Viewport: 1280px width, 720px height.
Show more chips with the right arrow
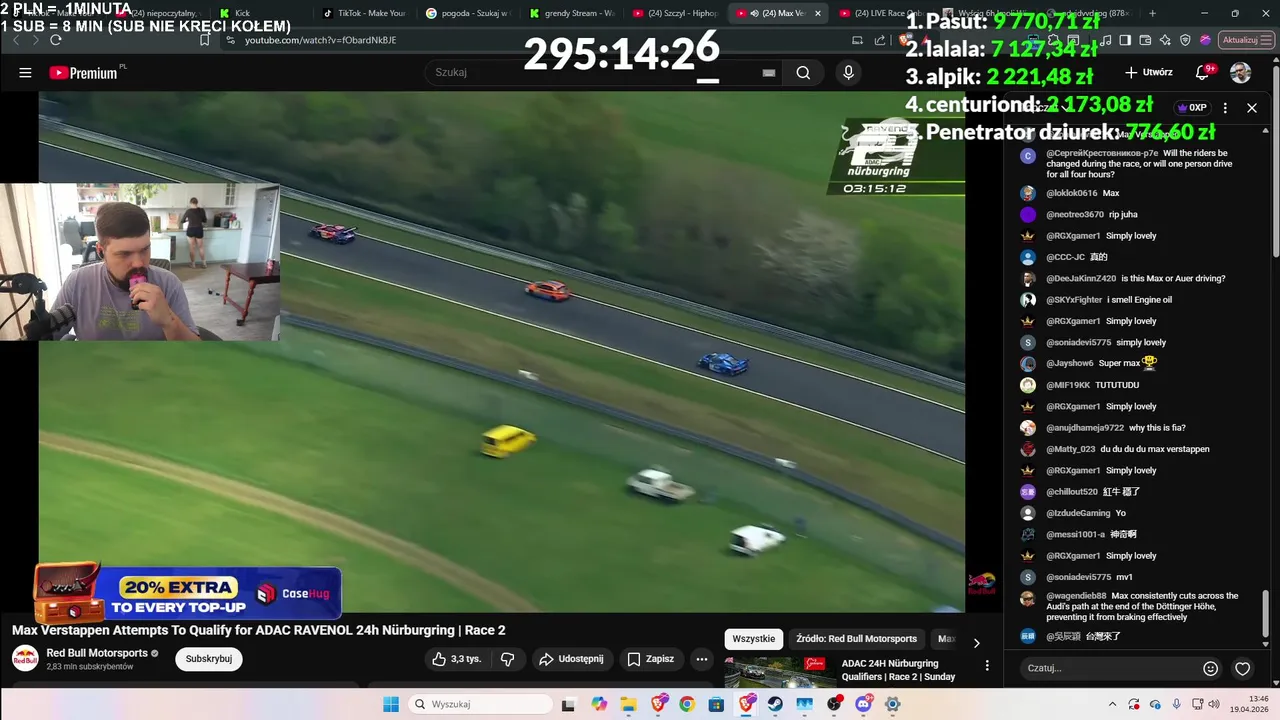977,641
